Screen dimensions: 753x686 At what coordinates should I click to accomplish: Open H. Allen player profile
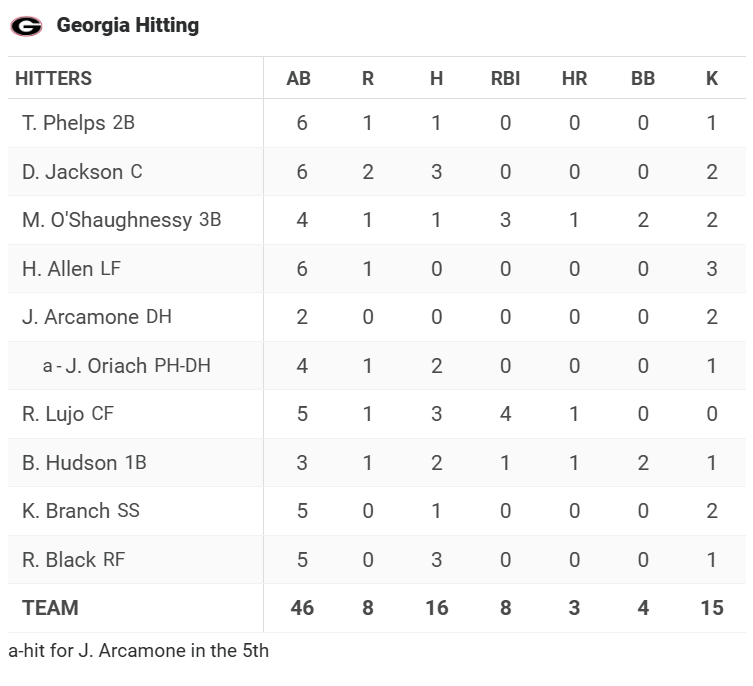coord(57,268)
